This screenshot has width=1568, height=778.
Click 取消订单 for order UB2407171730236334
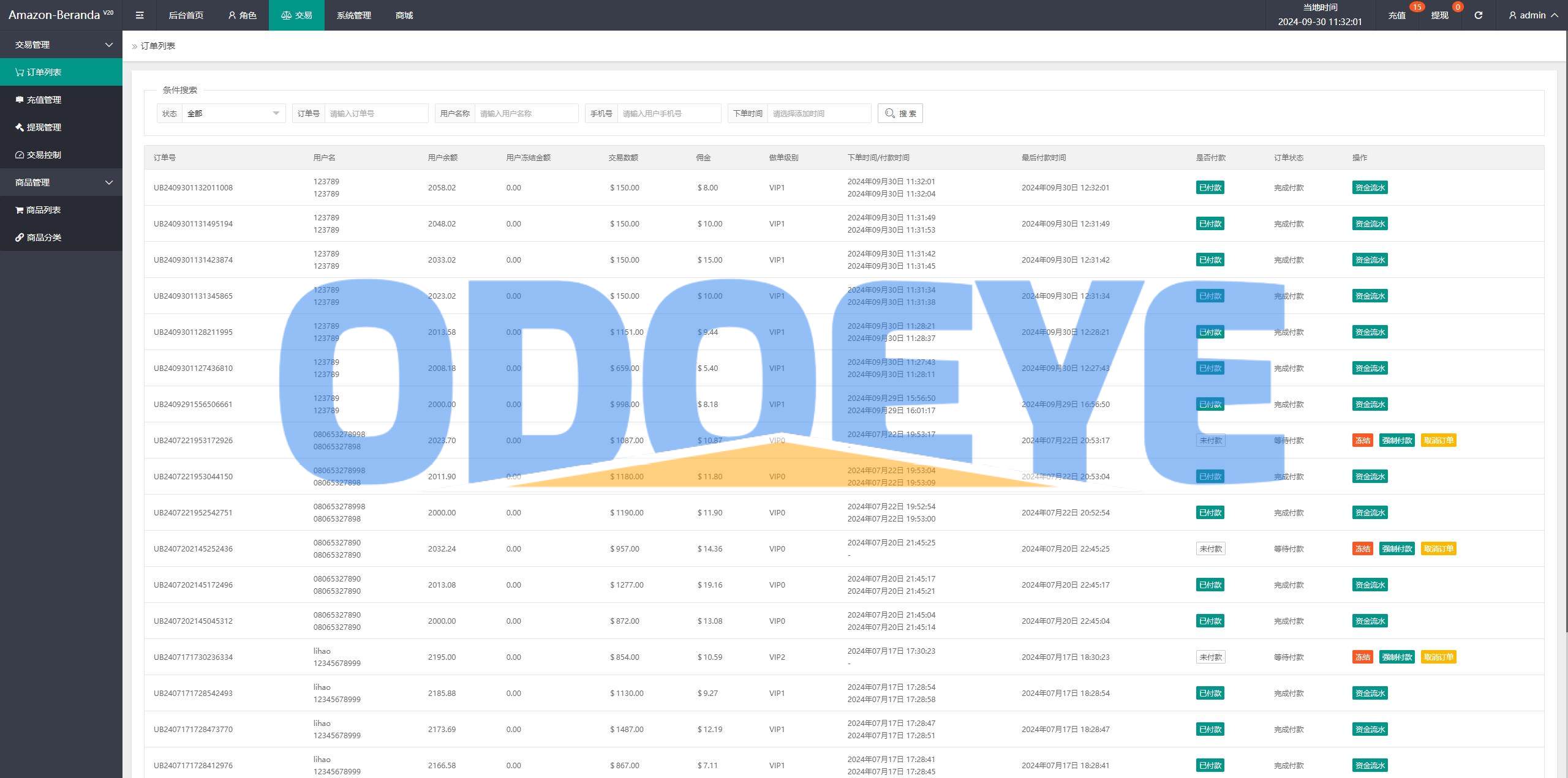point(1438,657)
